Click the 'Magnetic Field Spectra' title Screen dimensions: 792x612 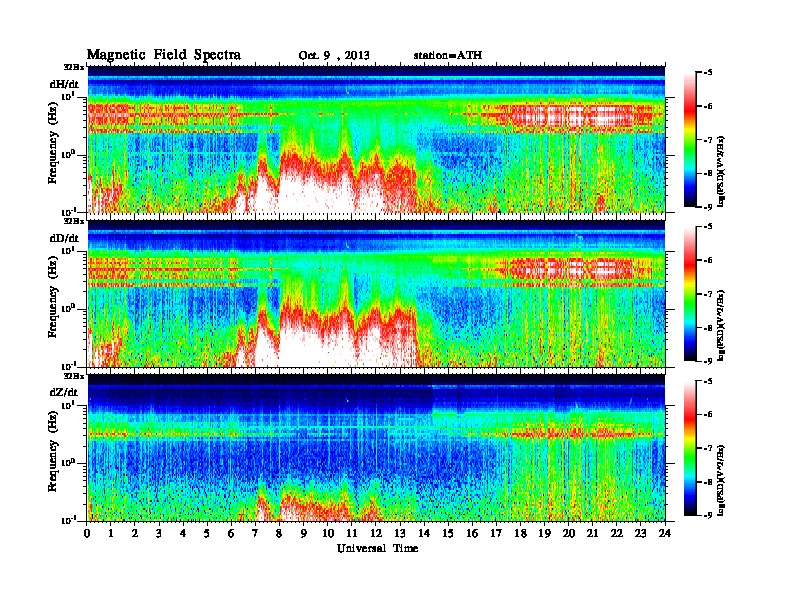tap(164, 55)
